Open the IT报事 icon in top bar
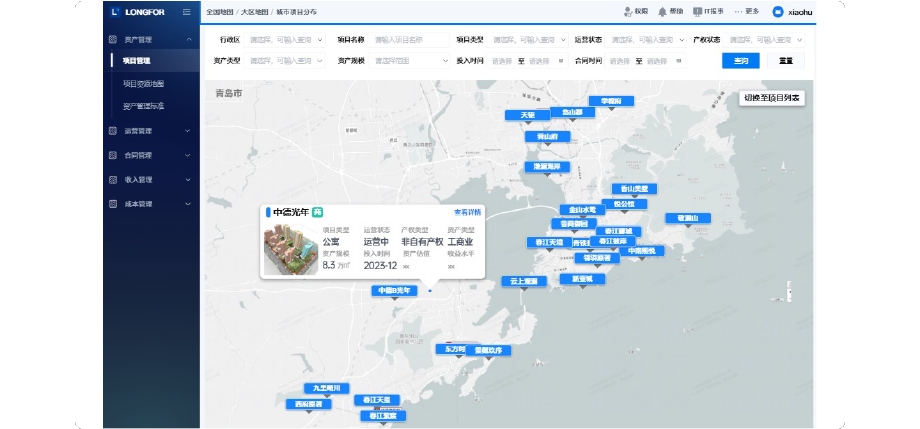 pyautogui.click(x=697, y=12)
